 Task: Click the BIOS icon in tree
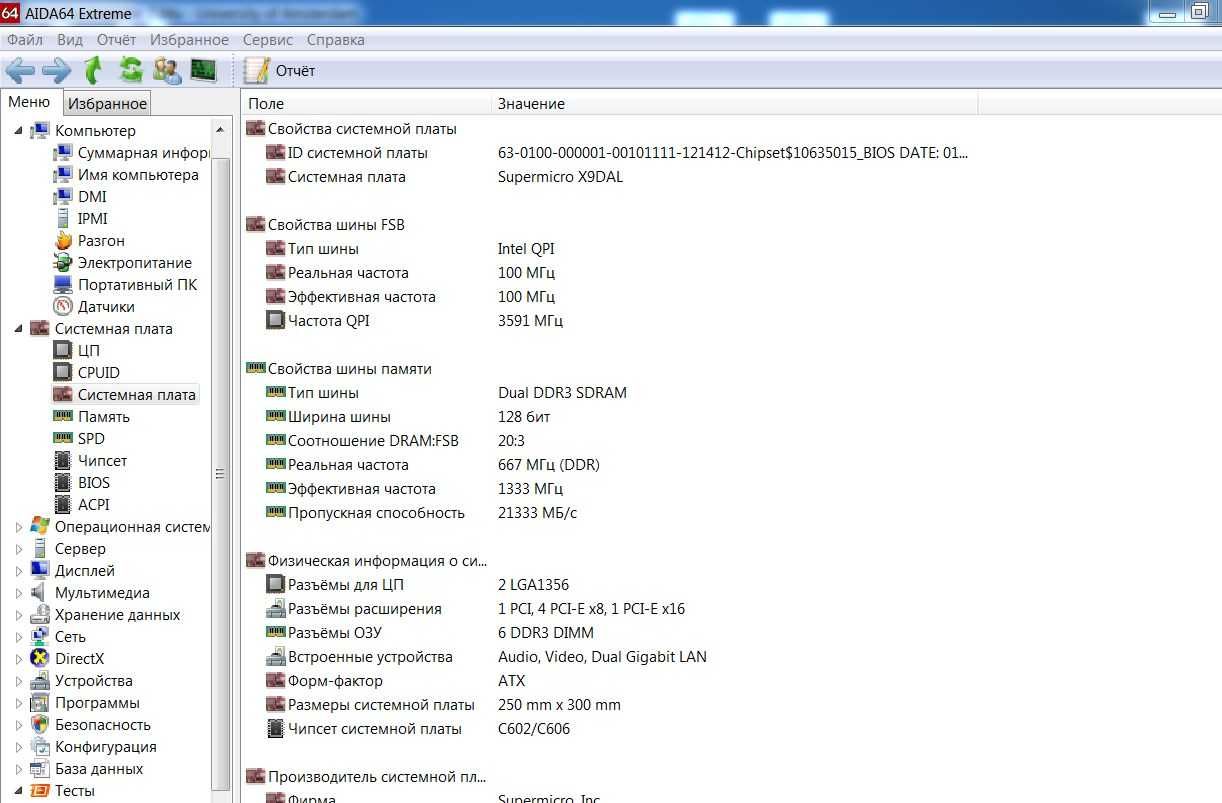pyautogui.click(x=63, y=482)
